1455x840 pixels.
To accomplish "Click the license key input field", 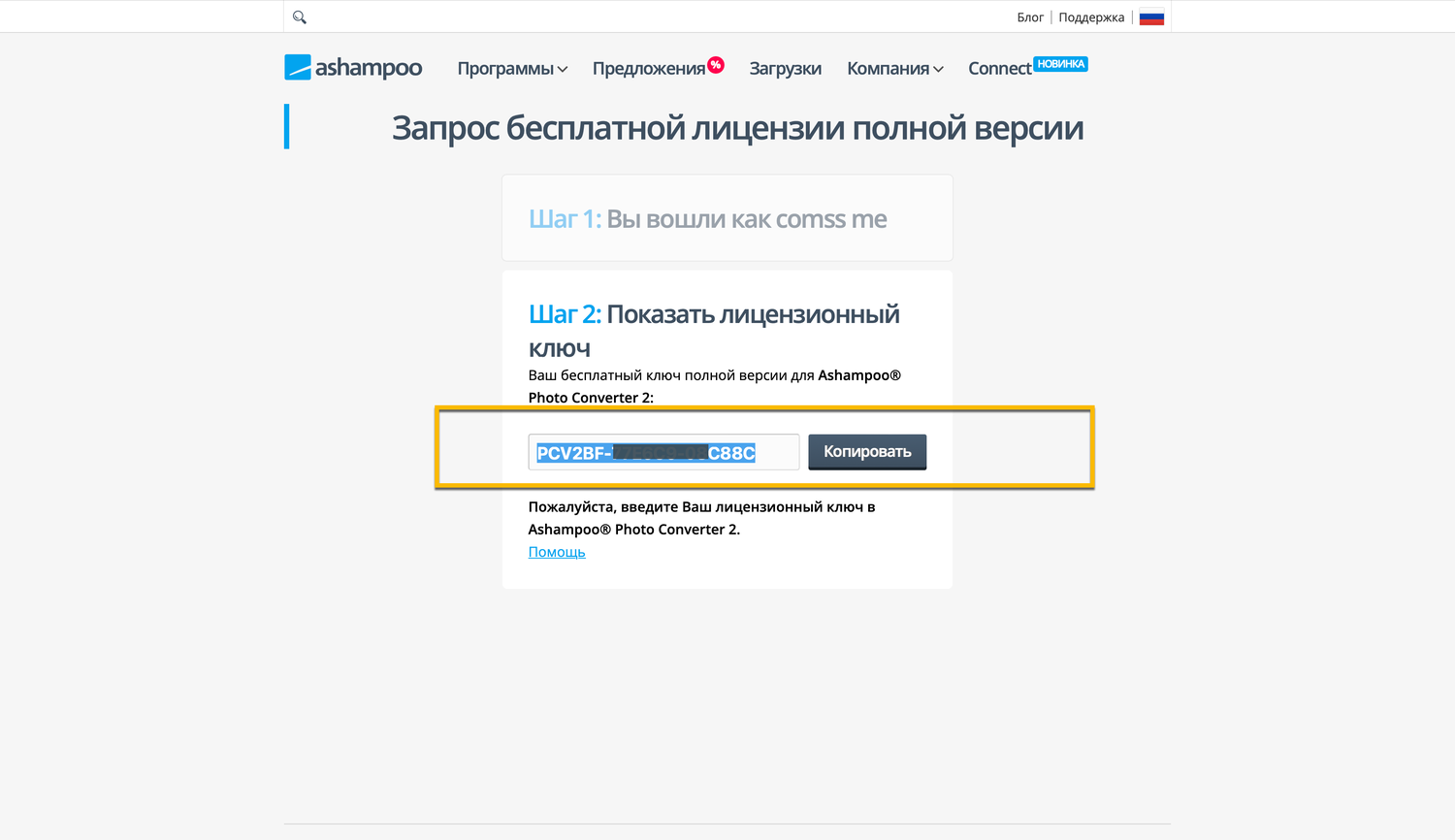I will point(663,452).
